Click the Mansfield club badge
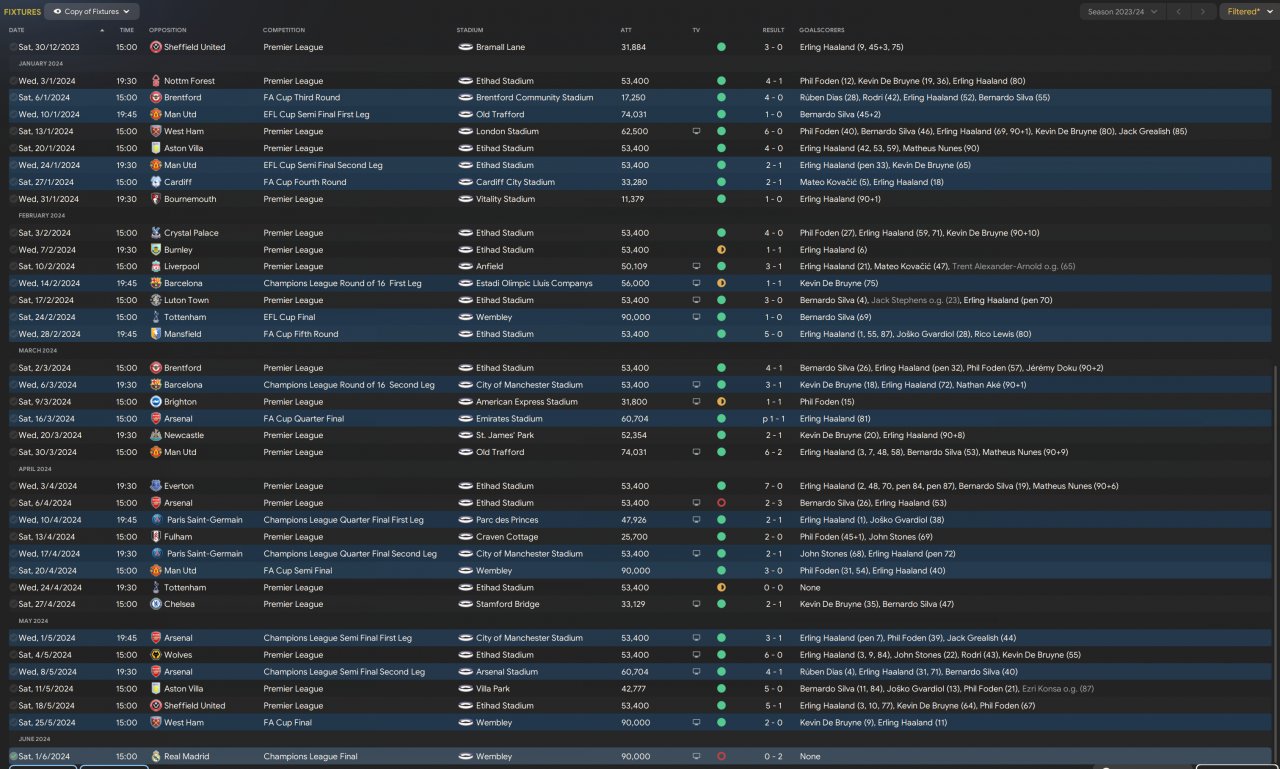This screenshot has height=769, width=1280. pos(155,334)
